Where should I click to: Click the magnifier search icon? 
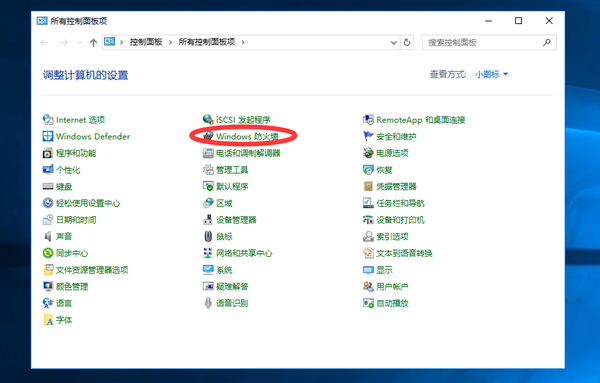click(x=547, y=42)
